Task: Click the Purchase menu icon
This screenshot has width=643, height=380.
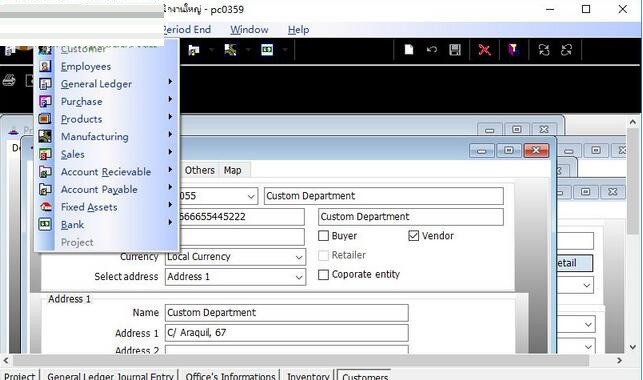Action: (x=45, y=102)
